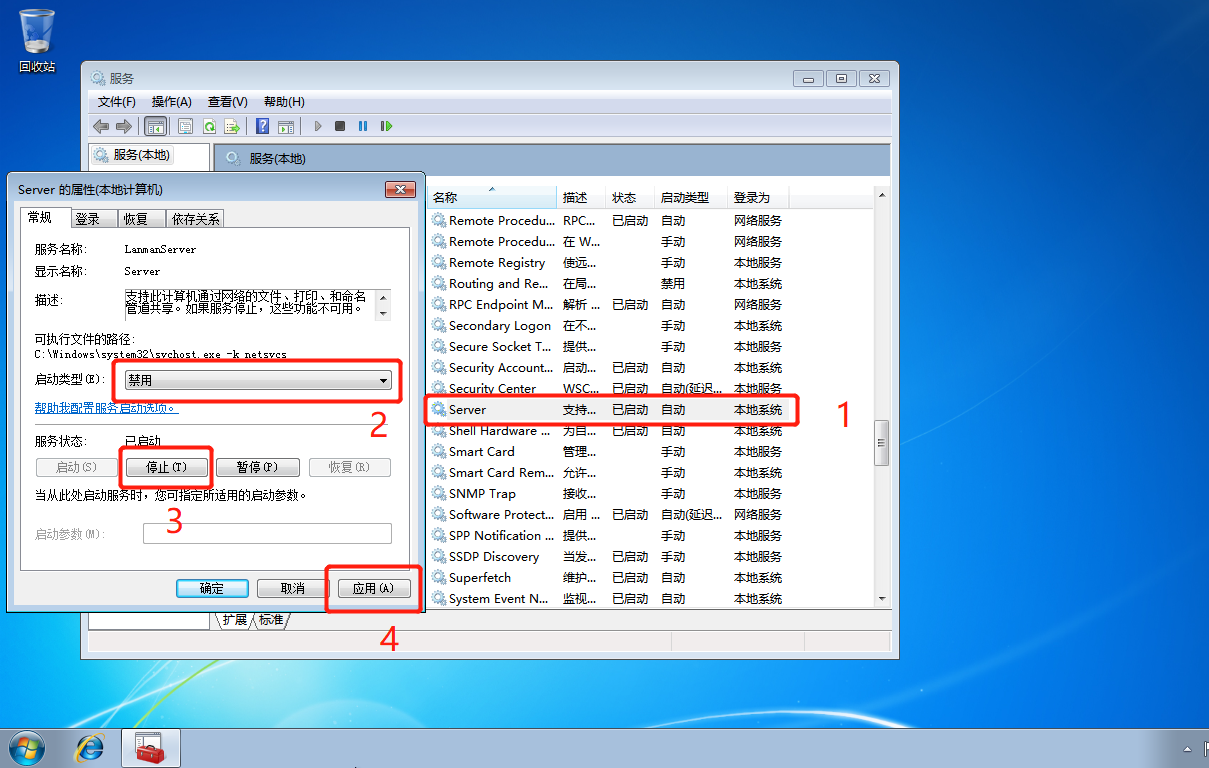Screen dimensions: 1209x768
Task: Switch to the 依存关系 tab
Action: [x=196, y=219]
